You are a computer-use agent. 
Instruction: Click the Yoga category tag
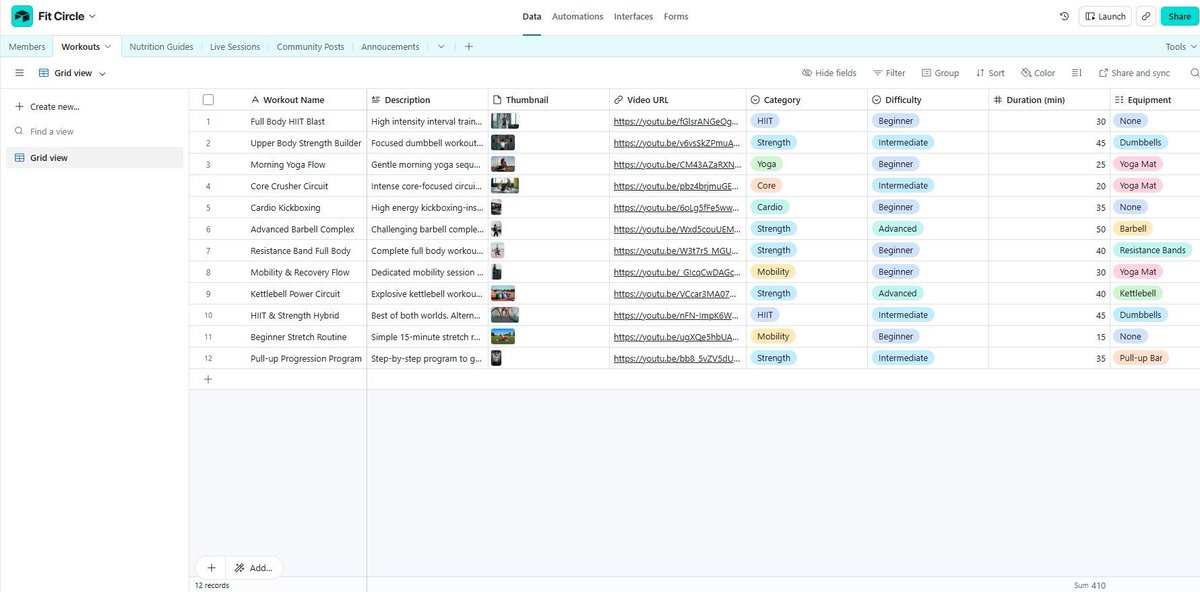(x=767, y=164)
